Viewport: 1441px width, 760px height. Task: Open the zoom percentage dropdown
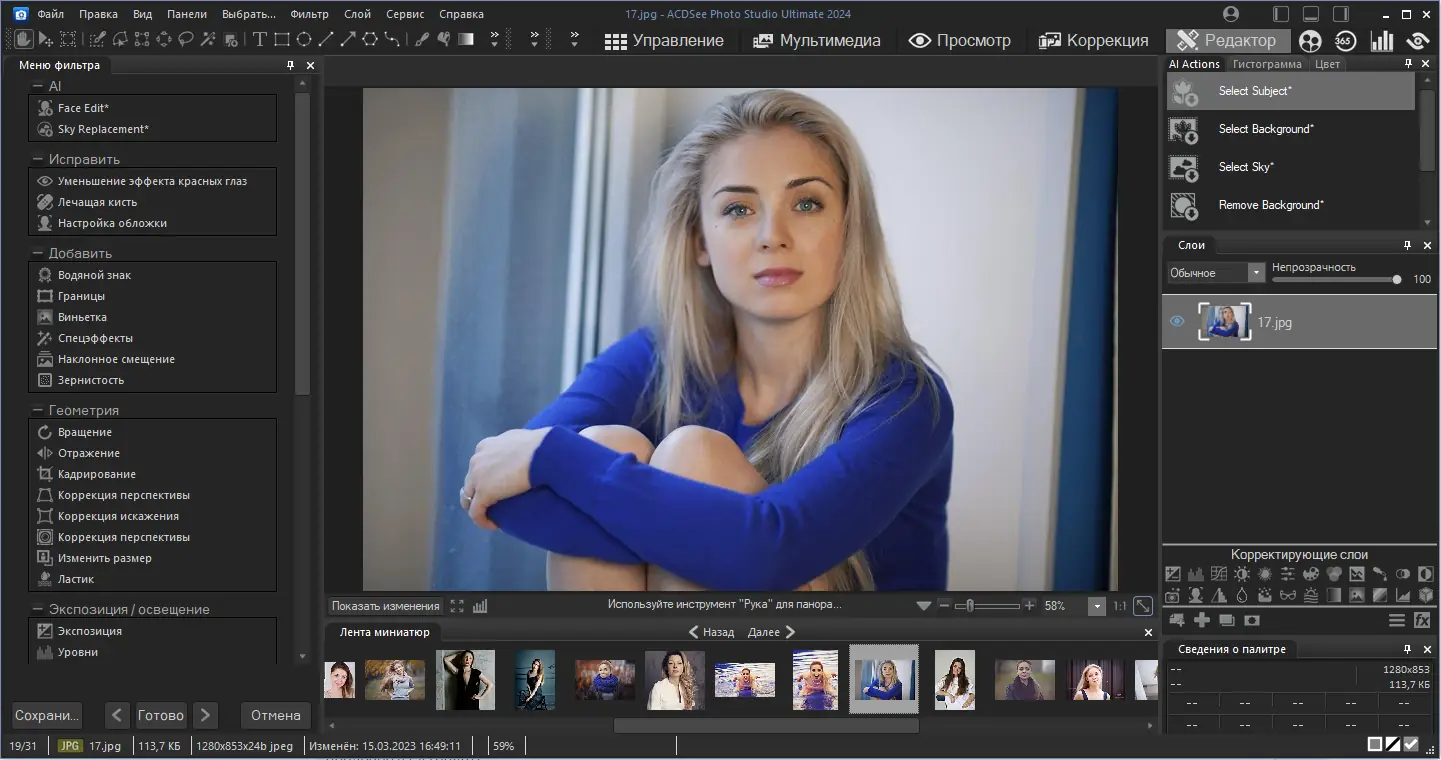tap(1097, 606)
